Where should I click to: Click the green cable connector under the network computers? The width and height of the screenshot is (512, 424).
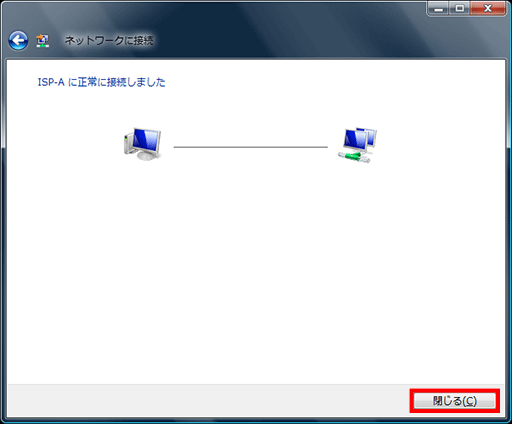coord(354,157)
